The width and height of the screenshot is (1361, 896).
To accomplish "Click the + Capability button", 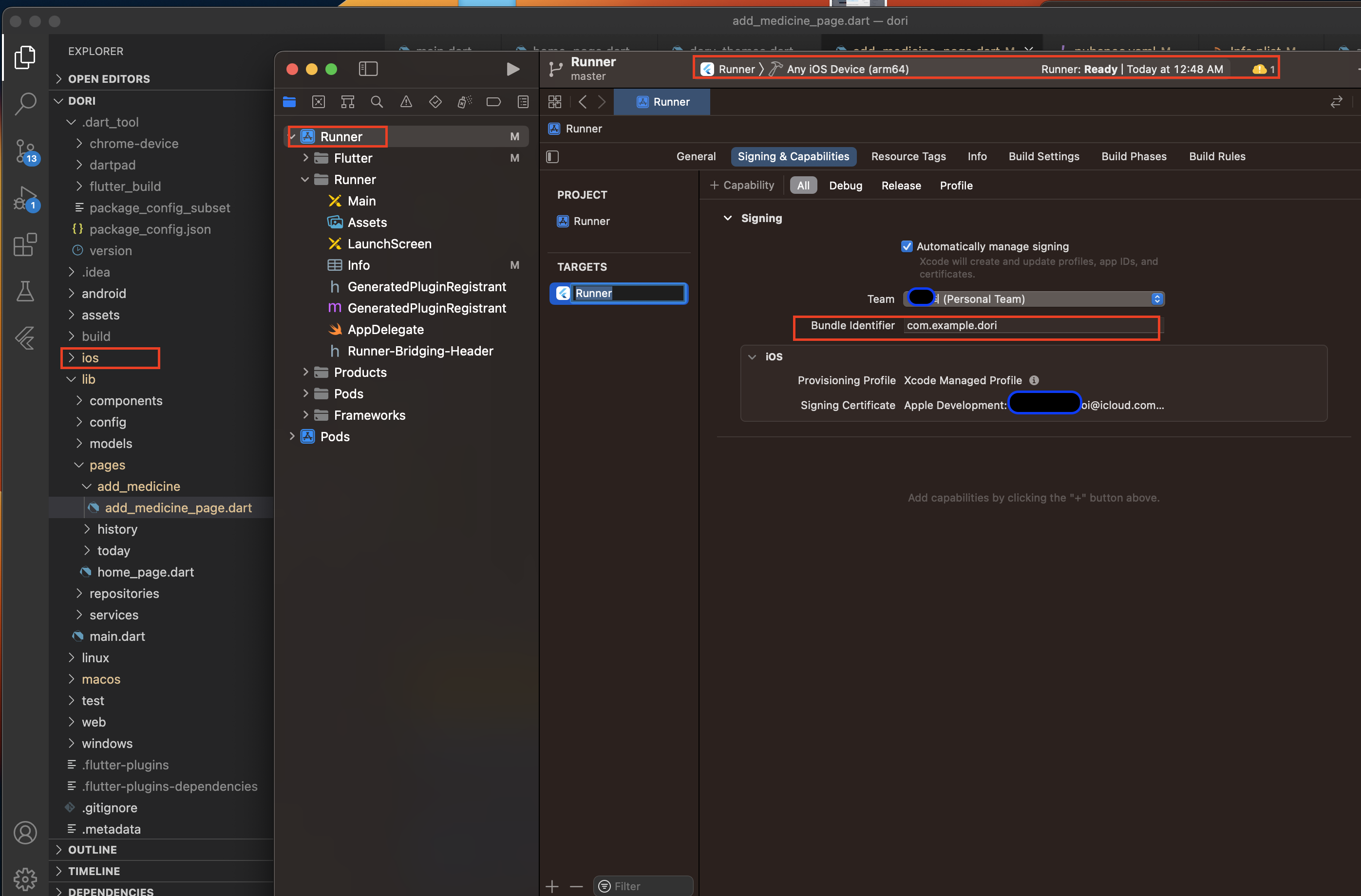I will coord(742,185).
